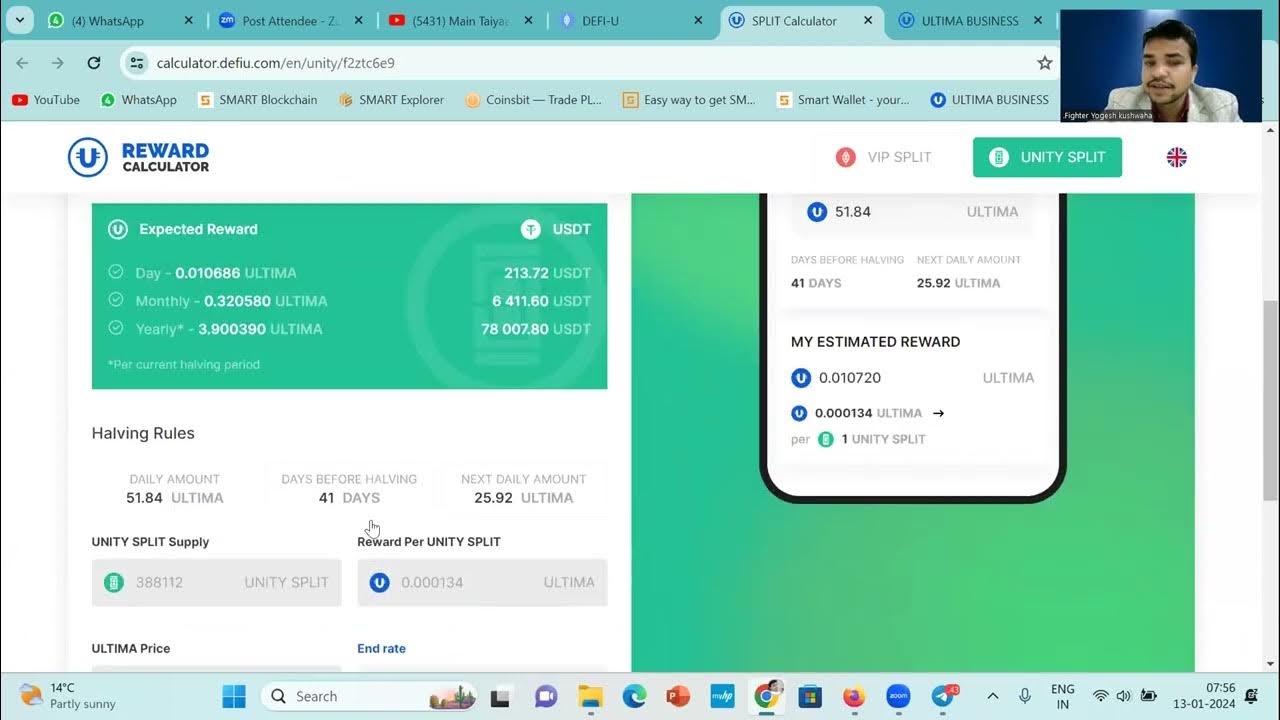Click the Yearly 78 007.80 USDT value
This screenshot has width=1280, height=720.
pos(536,329)
